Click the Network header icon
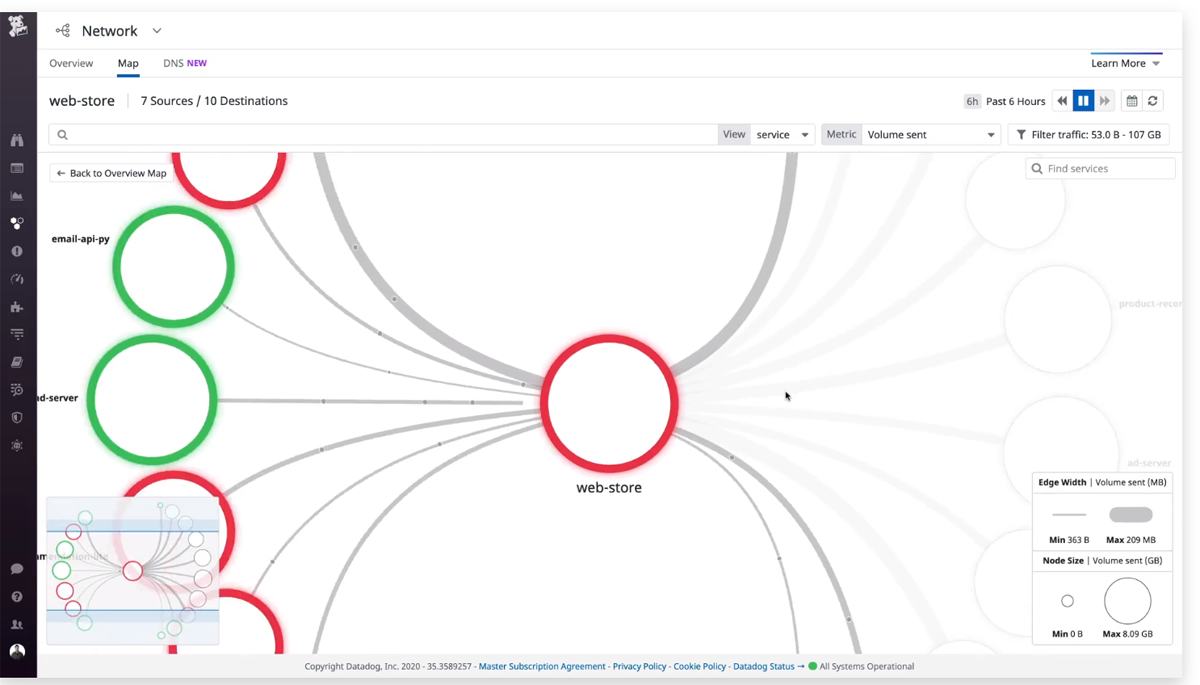This screenshot has width=1200, height=685. coord(63,31)
